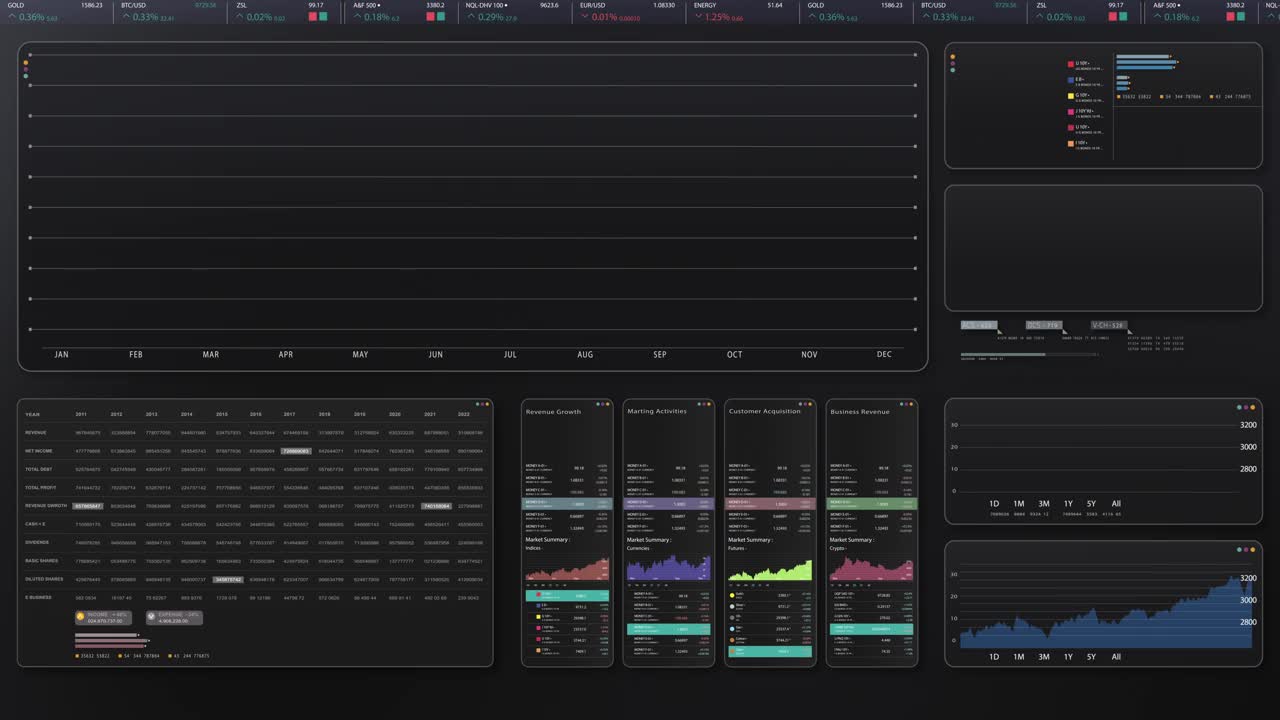
Task: Select pink highlighted row in Customer Acquisition
Action: point(770,504)
